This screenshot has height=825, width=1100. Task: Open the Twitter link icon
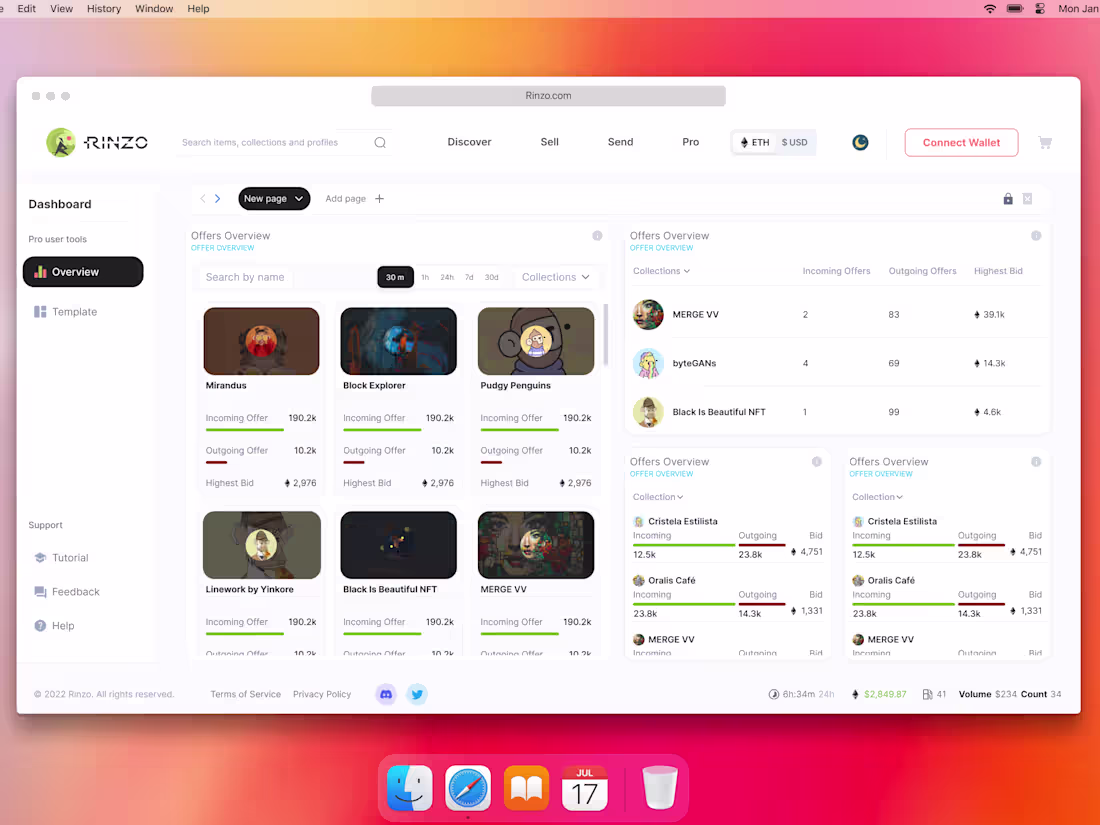click(x=417, y=694)
